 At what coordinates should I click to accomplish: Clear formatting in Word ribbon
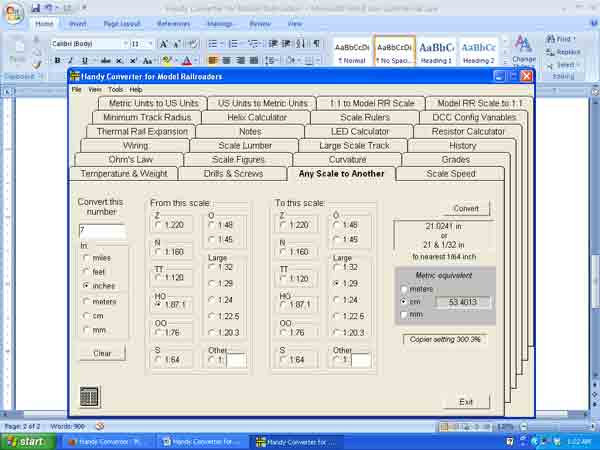(193, 44)
